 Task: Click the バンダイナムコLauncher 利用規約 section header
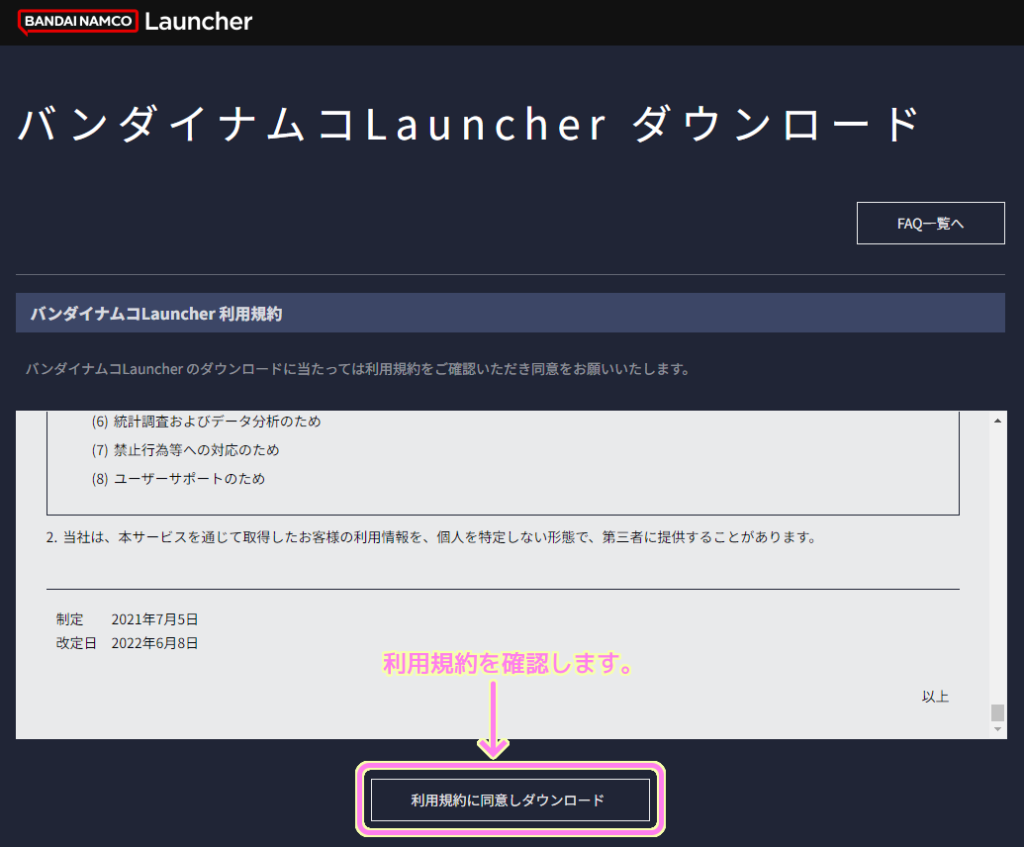pyautogui.click(x=510, y=313)
